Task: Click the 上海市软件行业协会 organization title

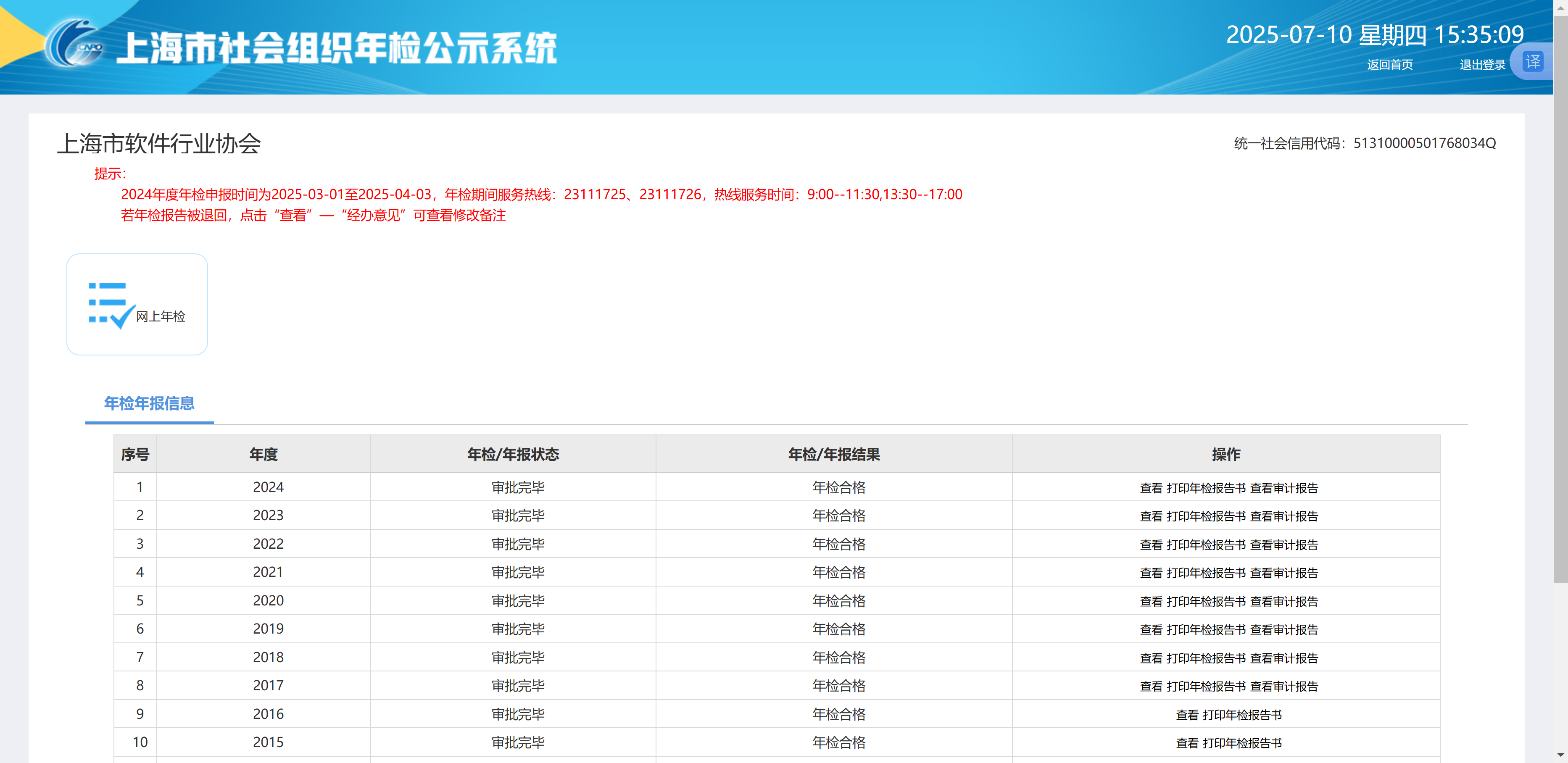Action: click(x=159, y=144)
